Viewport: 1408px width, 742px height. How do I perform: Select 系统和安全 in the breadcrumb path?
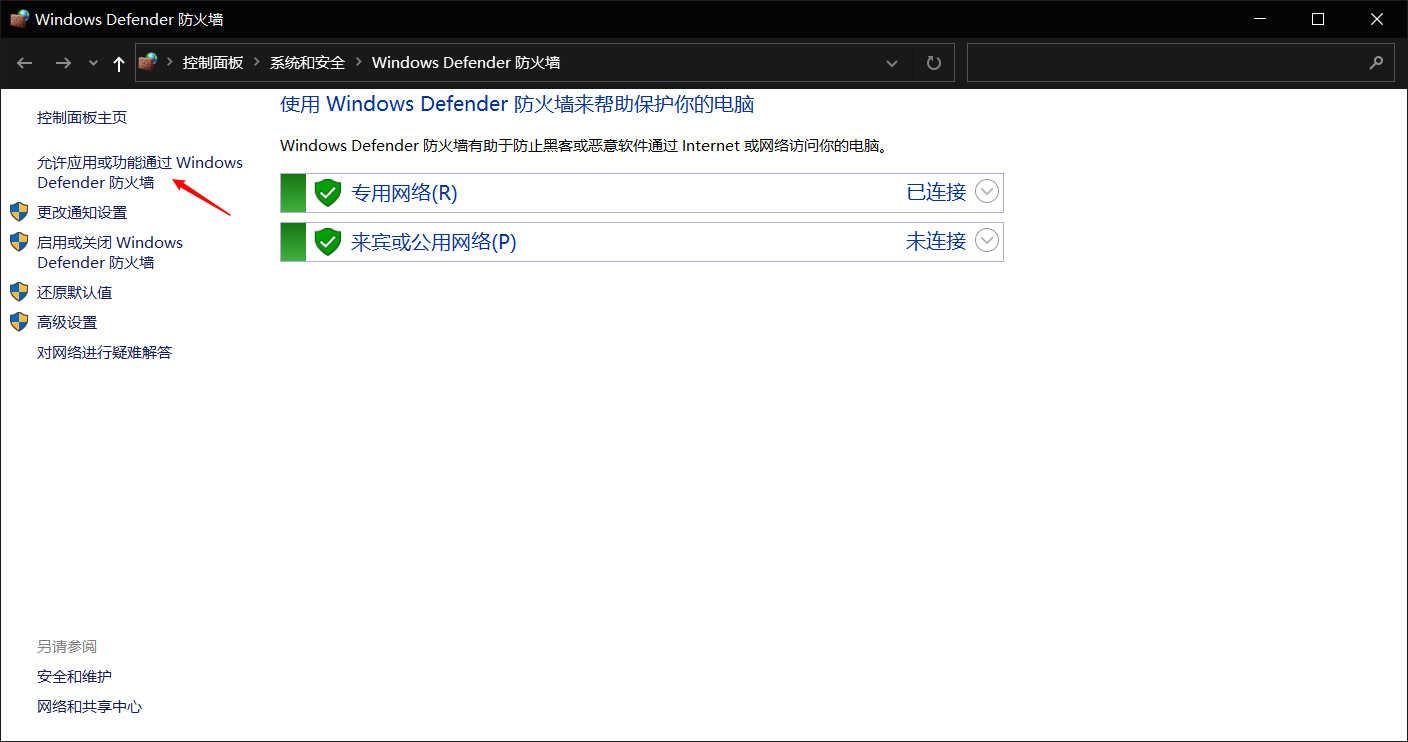pyautogui.click(x=307, y=63)
